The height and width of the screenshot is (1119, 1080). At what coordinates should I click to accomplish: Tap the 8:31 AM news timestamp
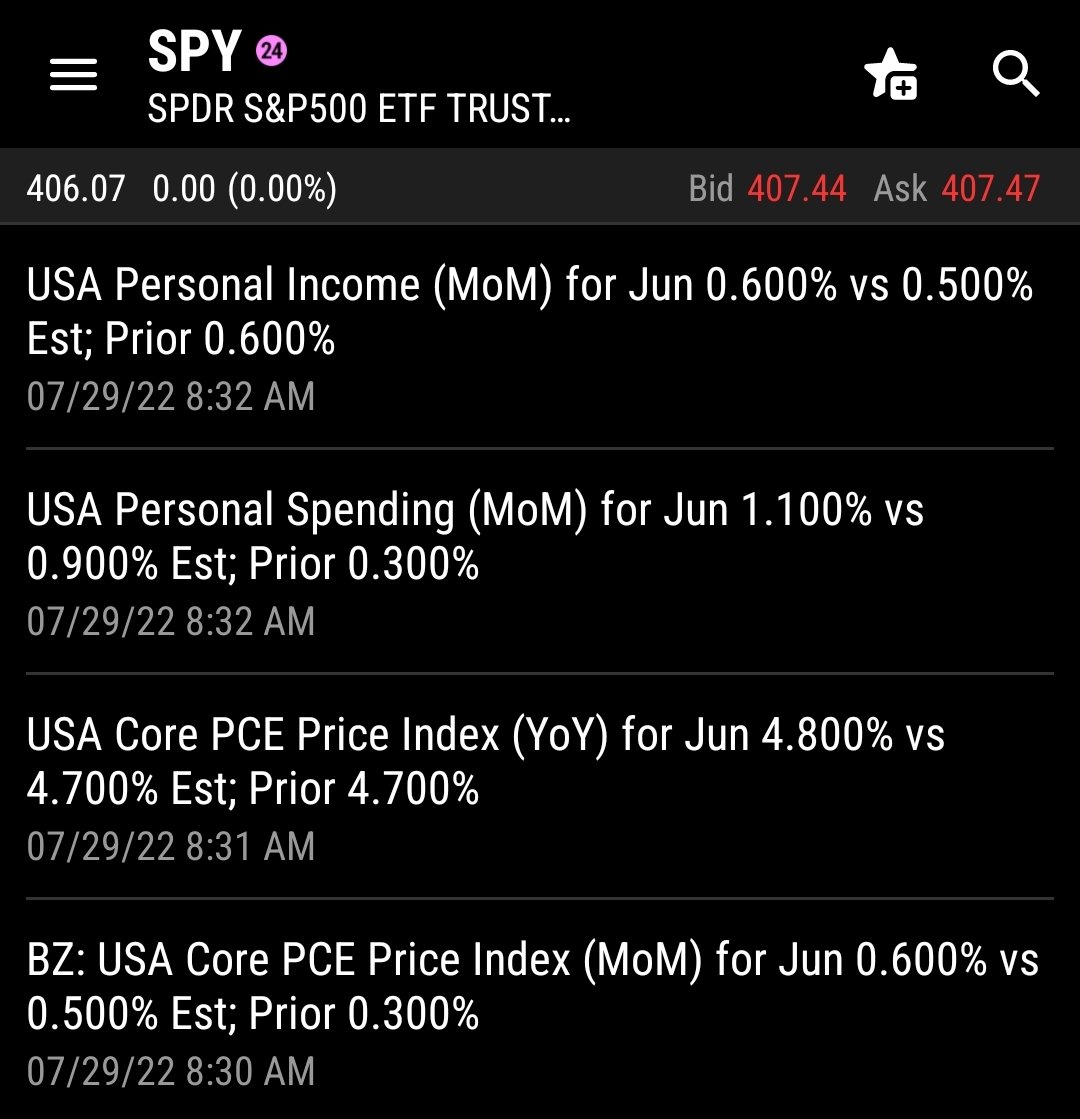(171, 847)
